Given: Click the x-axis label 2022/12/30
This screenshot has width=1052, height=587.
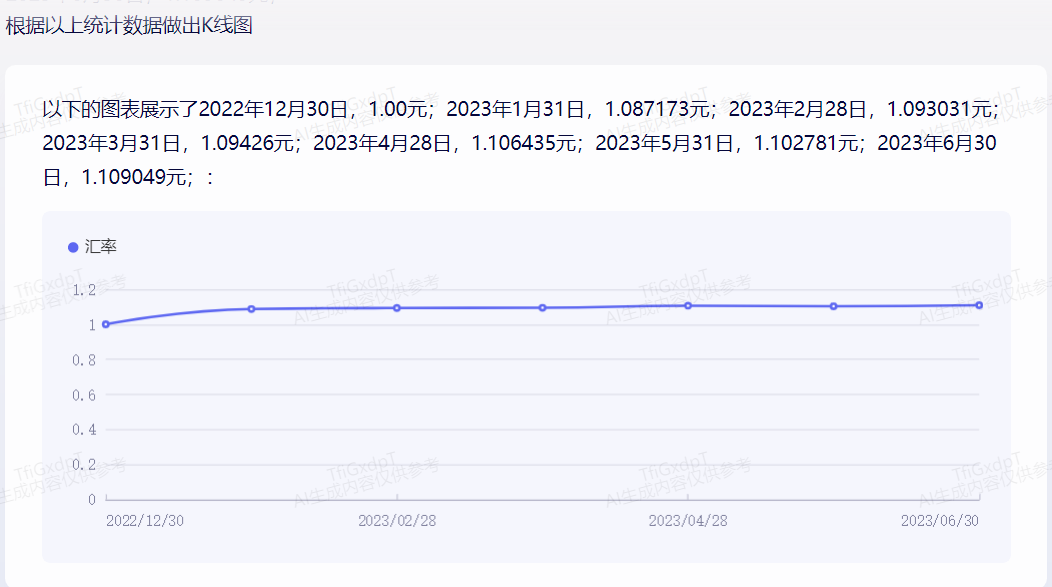Looking at the screenshot, I should coord(145,521).
